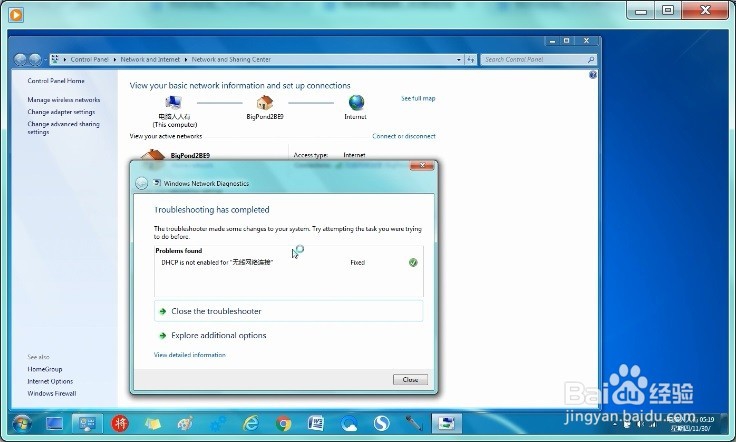
Task: Open the blue gears taskbar icon
Action: [217, 424]
